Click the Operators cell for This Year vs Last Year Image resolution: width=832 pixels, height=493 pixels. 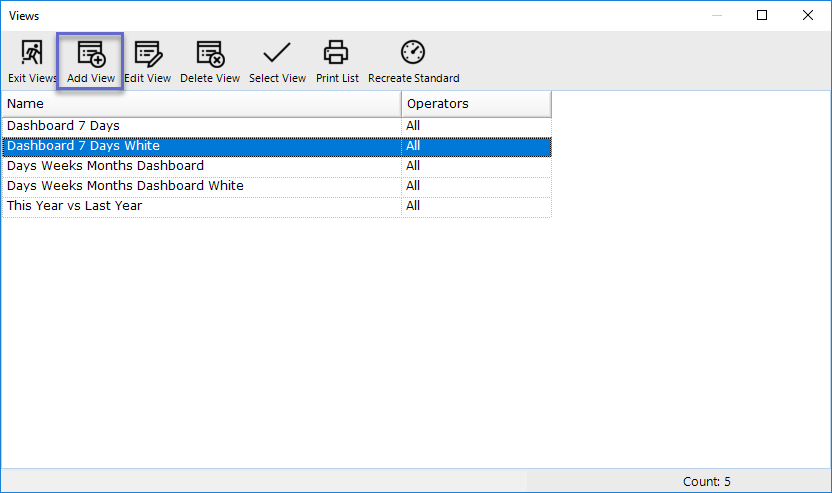(x=476, y=206)
